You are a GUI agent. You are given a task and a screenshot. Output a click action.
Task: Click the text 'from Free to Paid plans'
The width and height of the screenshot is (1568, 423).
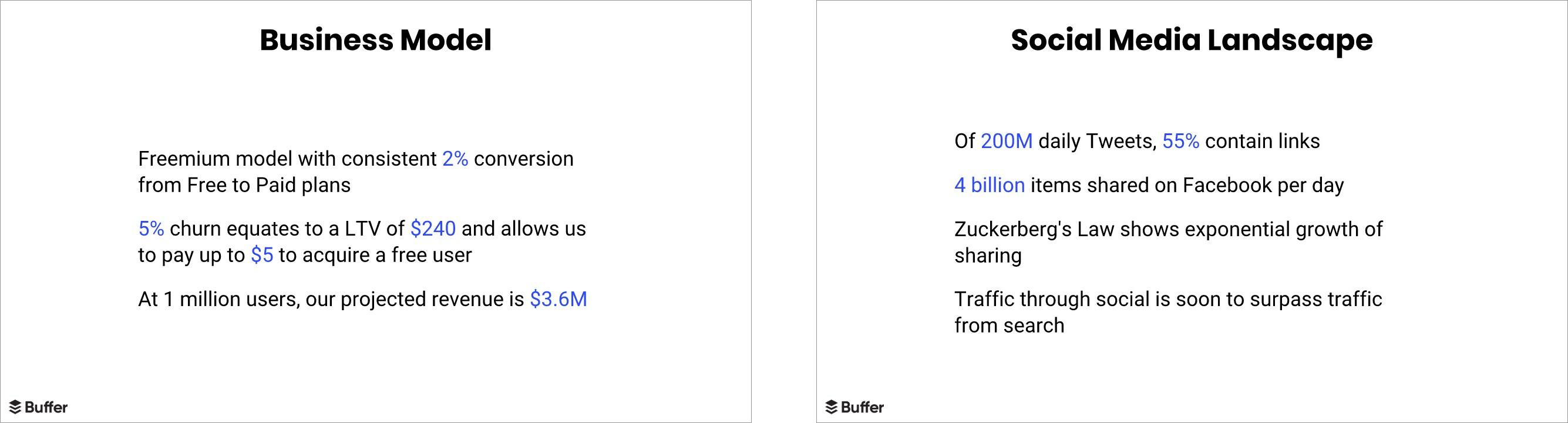(x=244, y=185)
